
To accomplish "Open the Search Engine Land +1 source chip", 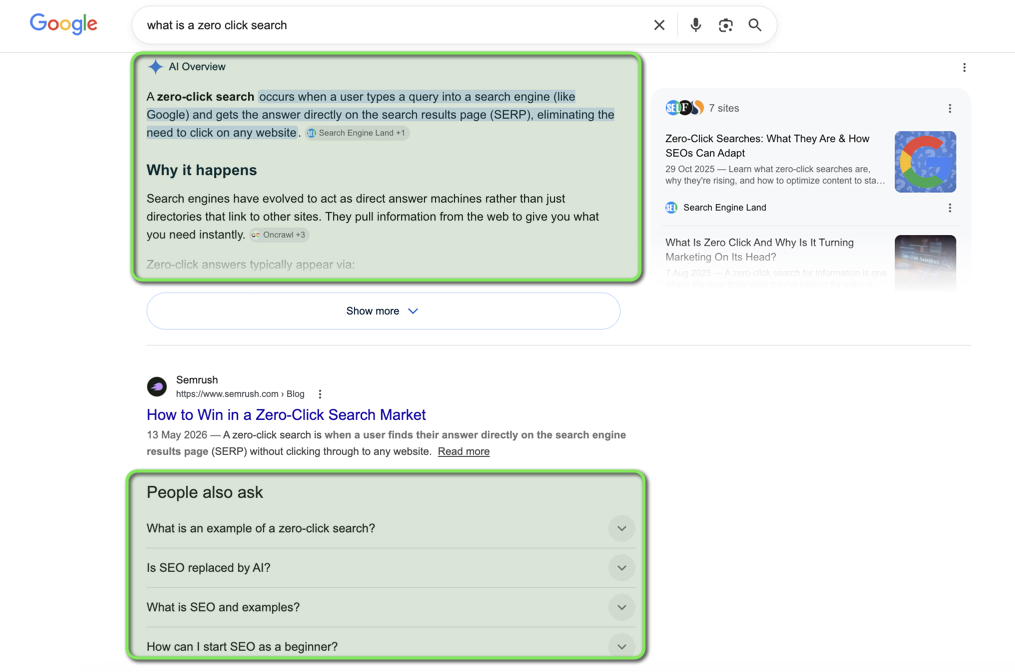I will 357,133.
